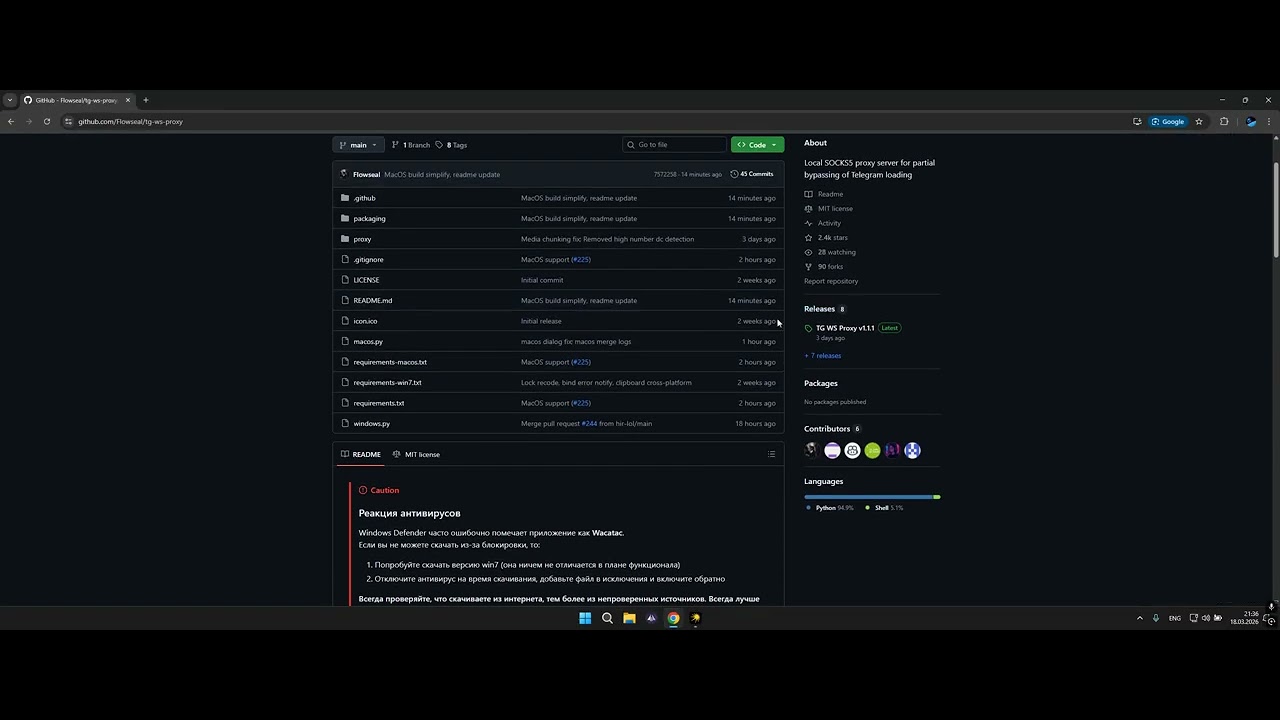Open the macos.py file

[368, 342]
